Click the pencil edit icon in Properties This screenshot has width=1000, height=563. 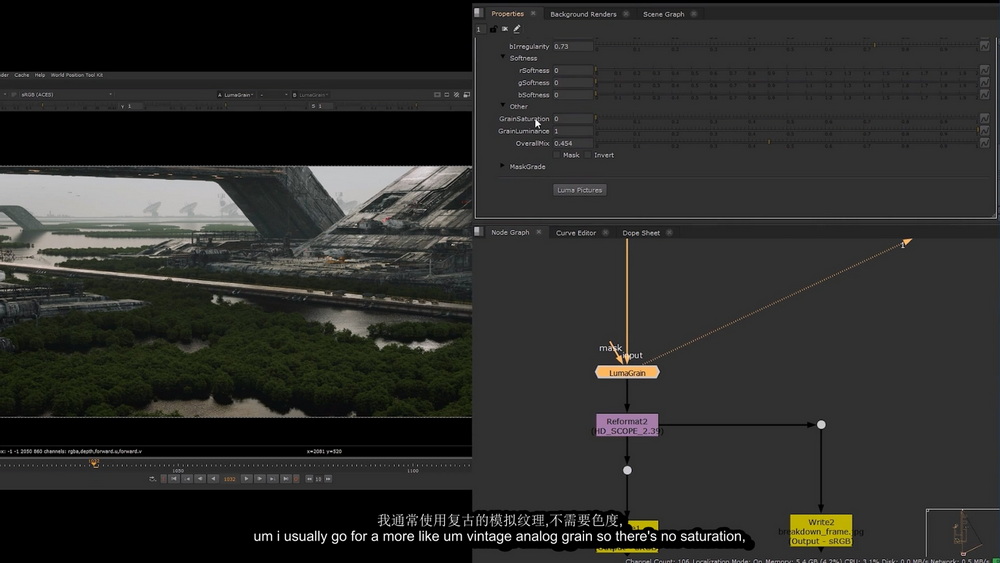tap(517, 29)
